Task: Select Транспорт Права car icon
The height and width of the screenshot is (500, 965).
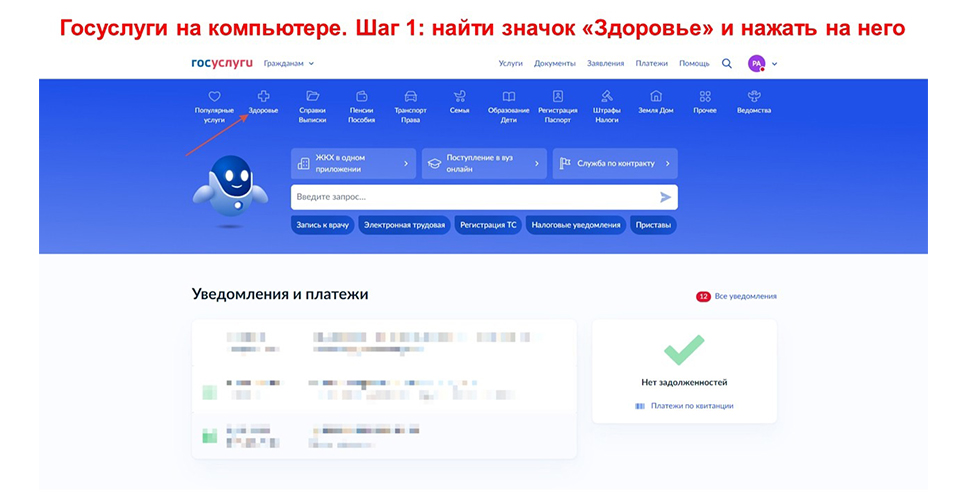Action: click(410, 97)
